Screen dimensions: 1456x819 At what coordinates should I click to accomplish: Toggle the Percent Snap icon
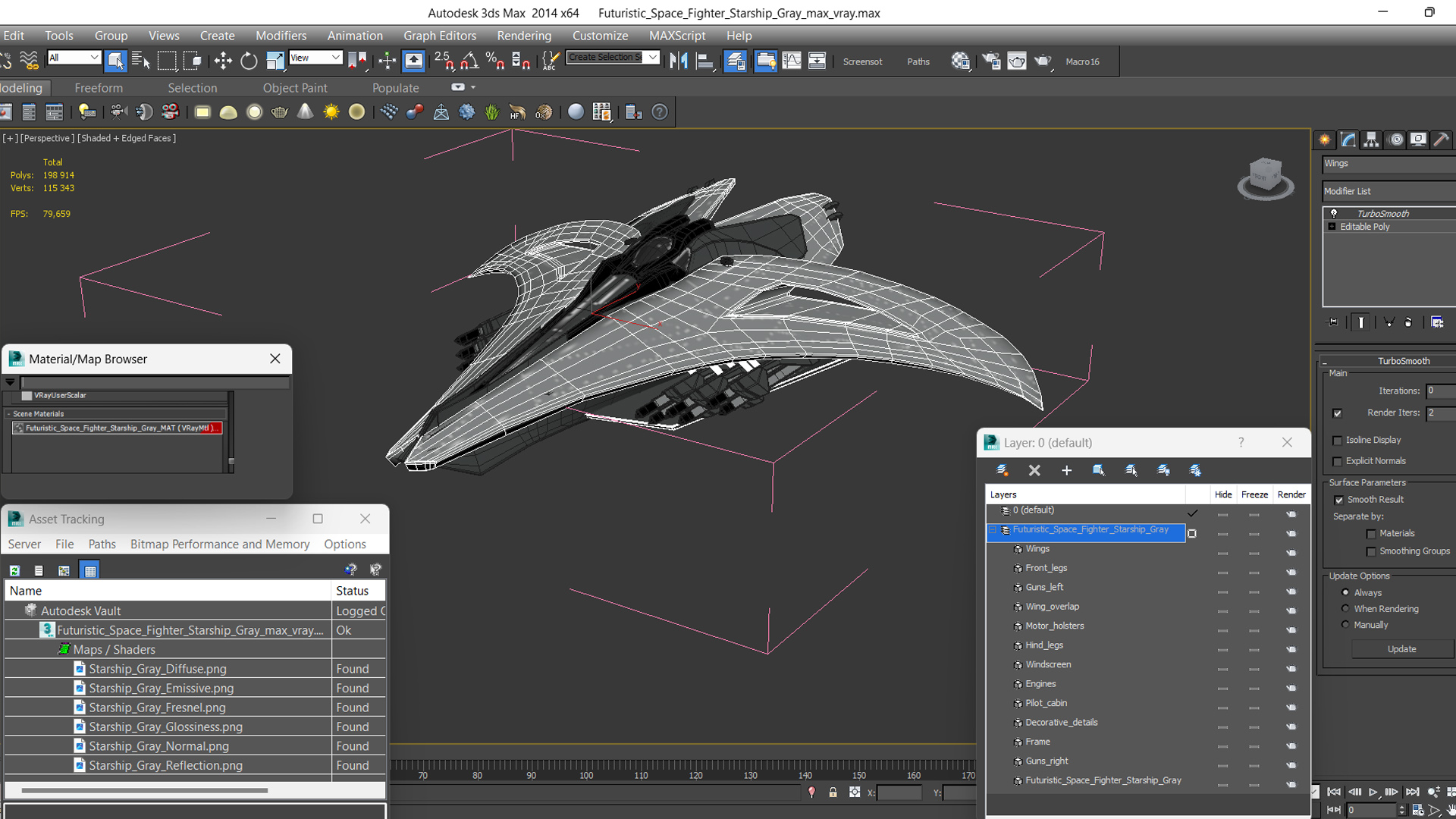[495, 61]
